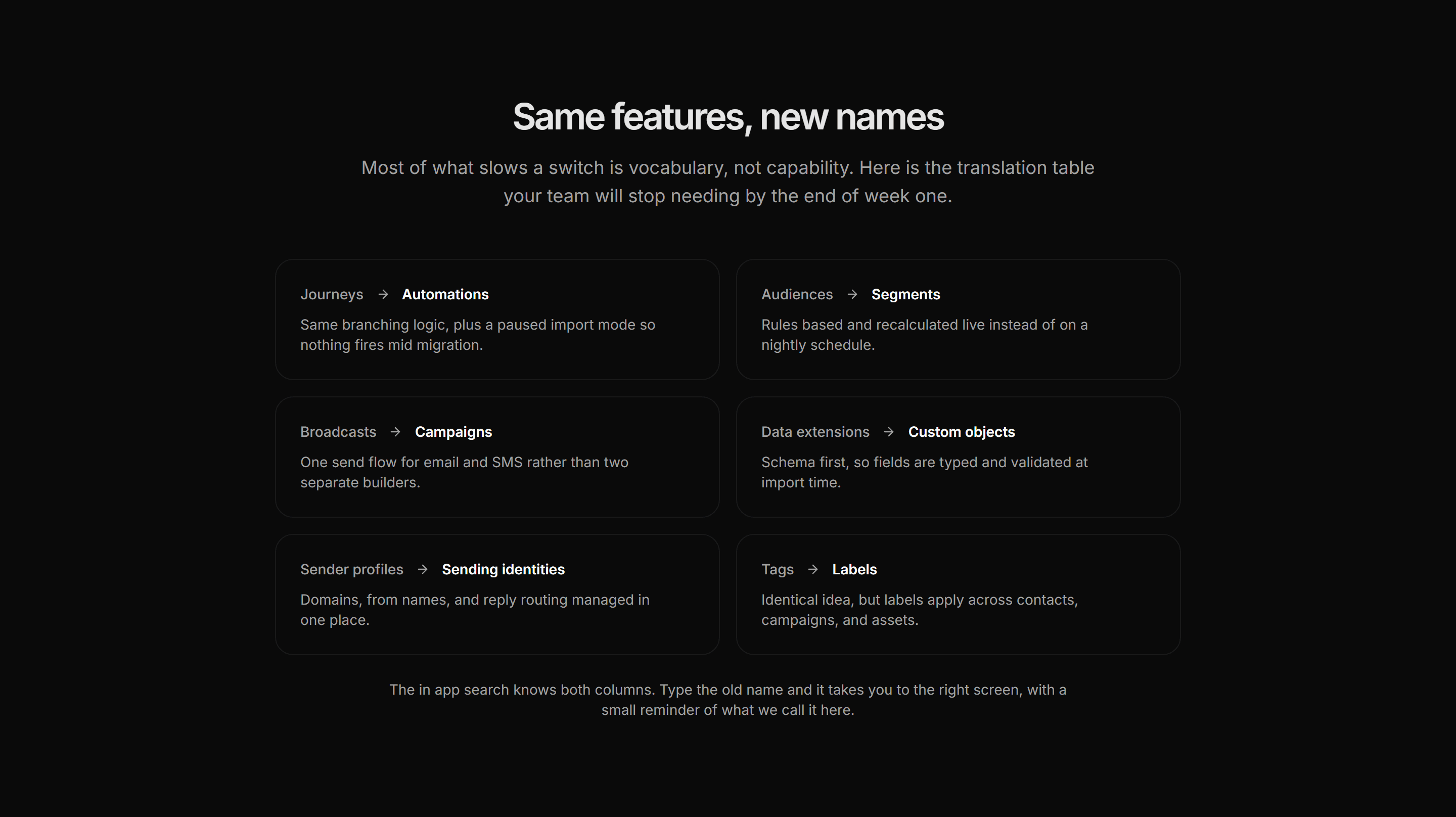Image resolution: width=1456 pixels, height=817 pixels.
Task: Click the arrow icon after Tags
Action: click(813, 569)
